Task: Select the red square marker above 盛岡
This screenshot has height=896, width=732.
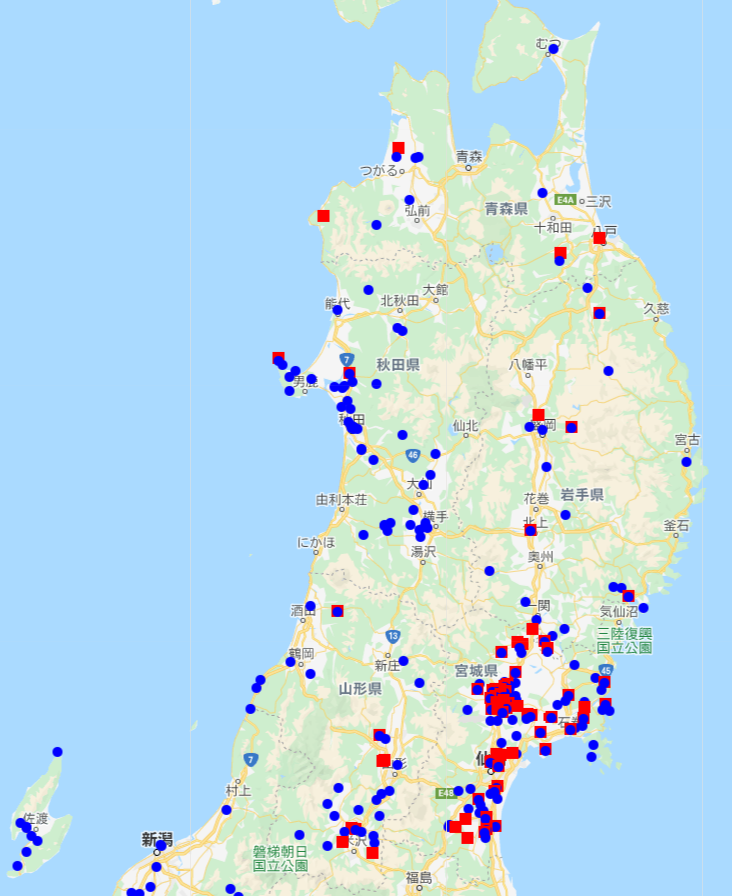Action: click(x=538, y=415)
